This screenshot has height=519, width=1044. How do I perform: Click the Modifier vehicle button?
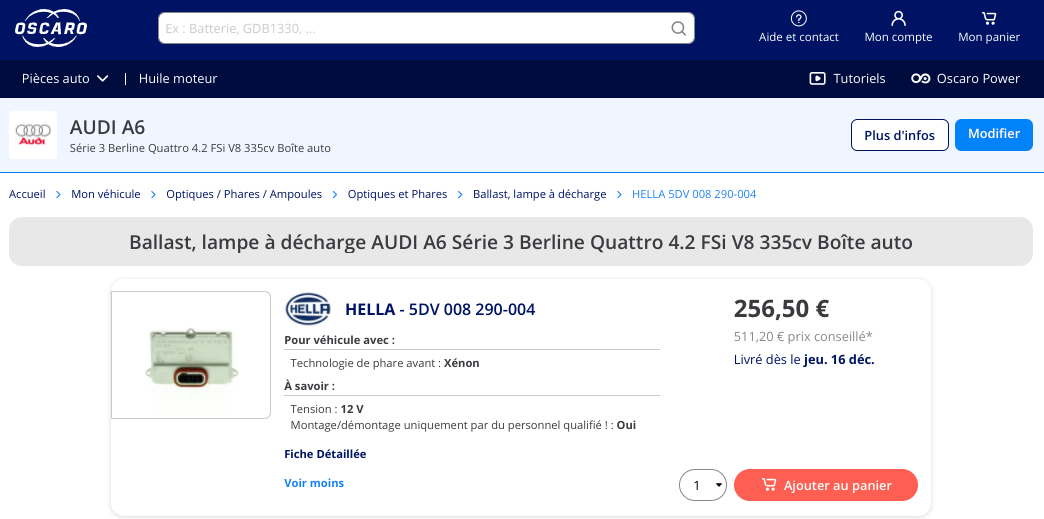point(993,134)
